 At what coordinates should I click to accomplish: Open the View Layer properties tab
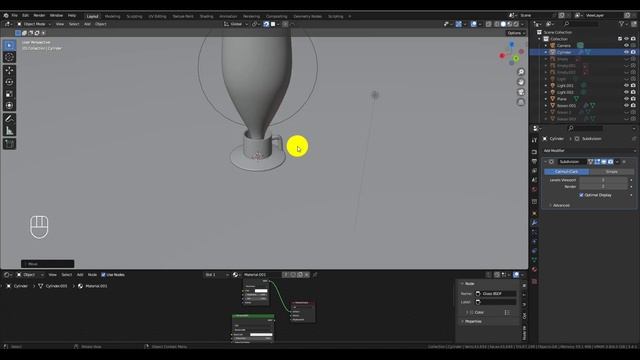(x=534, y=171)
